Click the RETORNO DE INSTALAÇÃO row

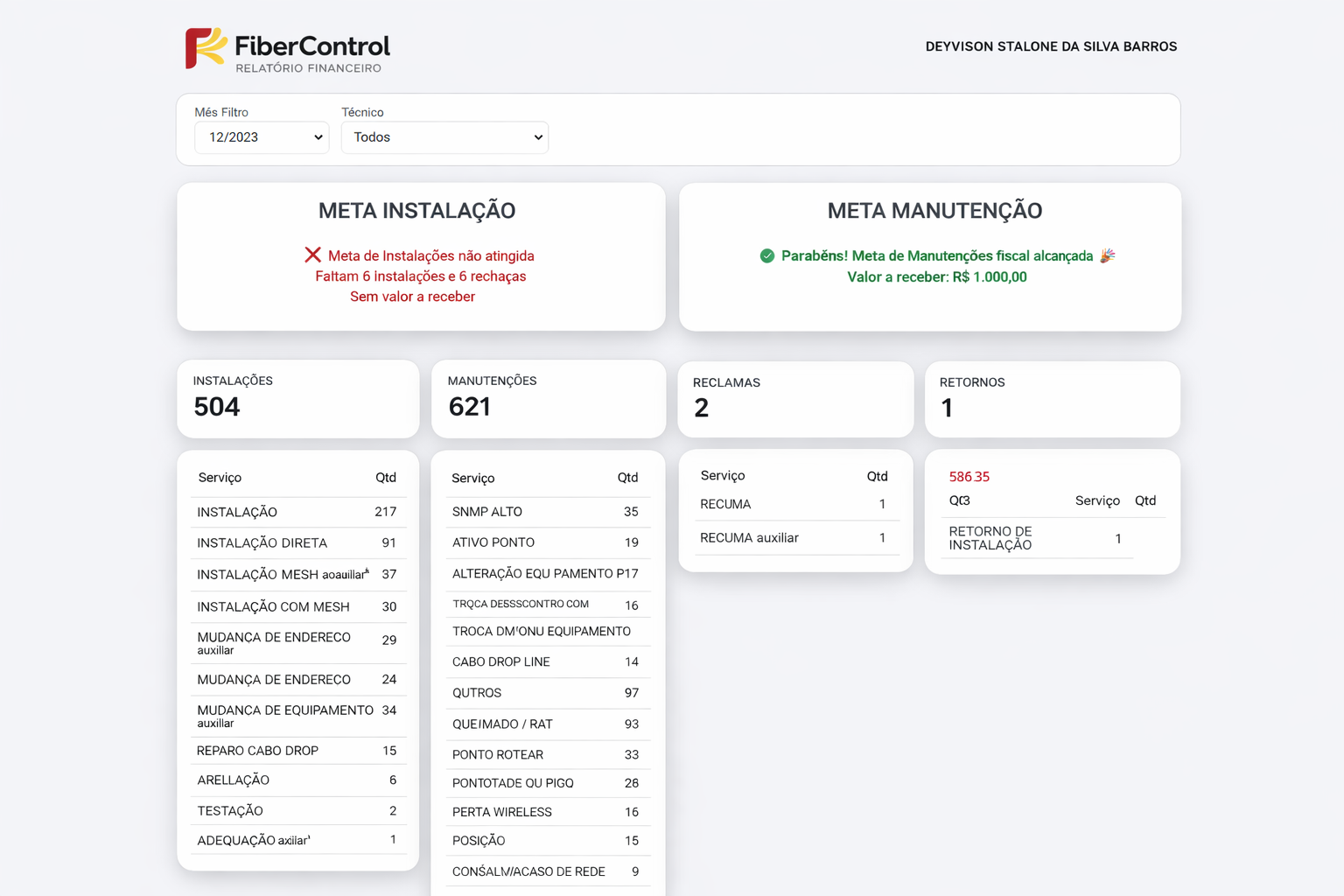tap(1037, 538)
